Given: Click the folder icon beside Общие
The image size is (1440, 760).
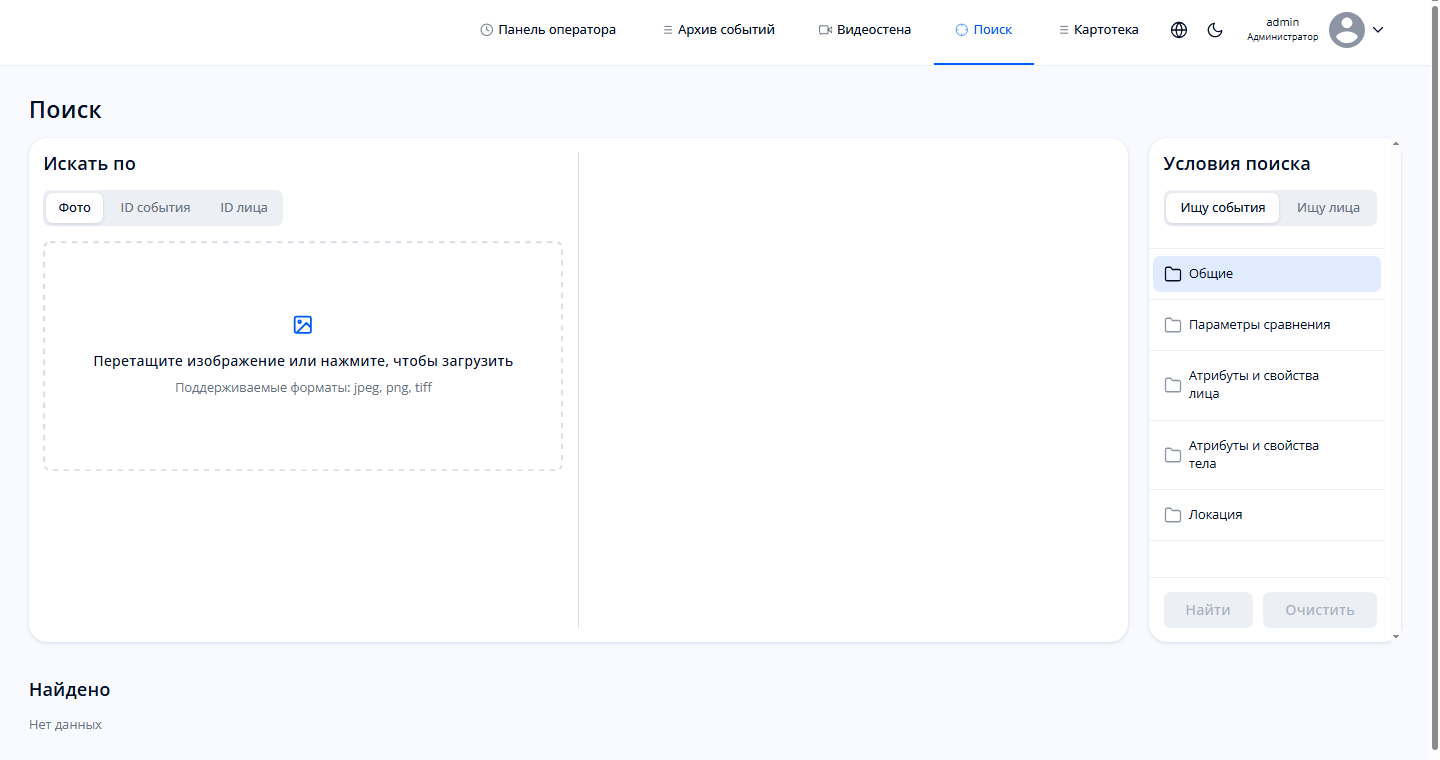Looking at the screenshot, I should click(1173, 274).
